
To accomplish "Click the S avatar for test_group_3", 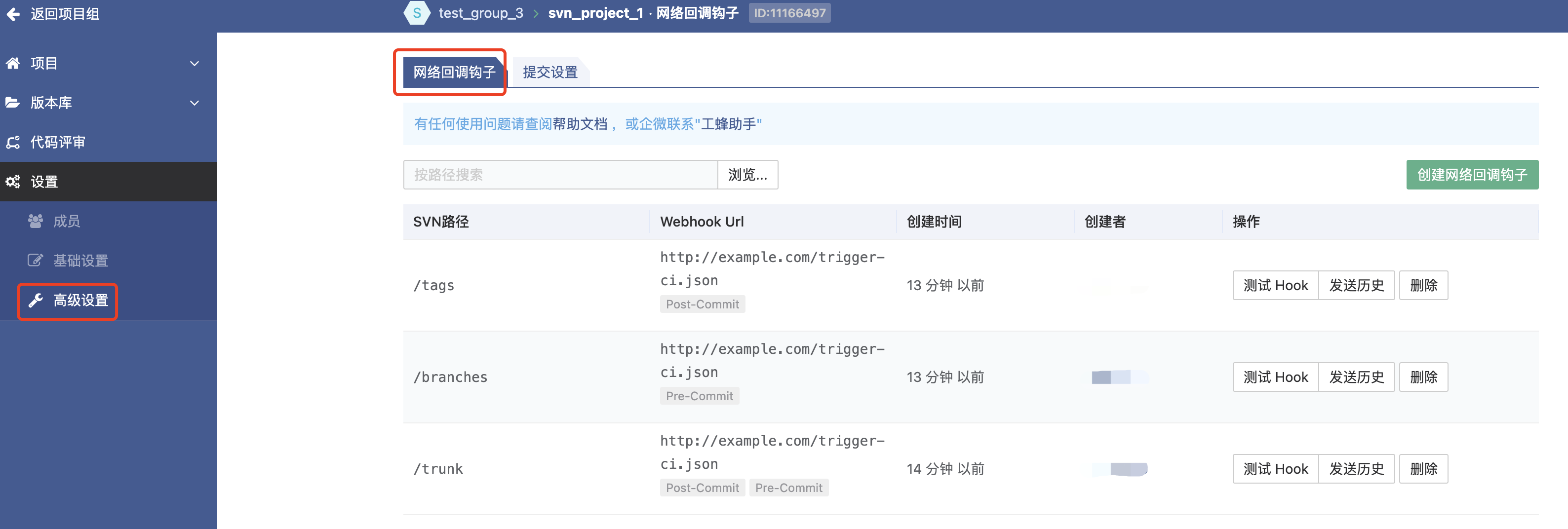I will click(x=417, y=13).
